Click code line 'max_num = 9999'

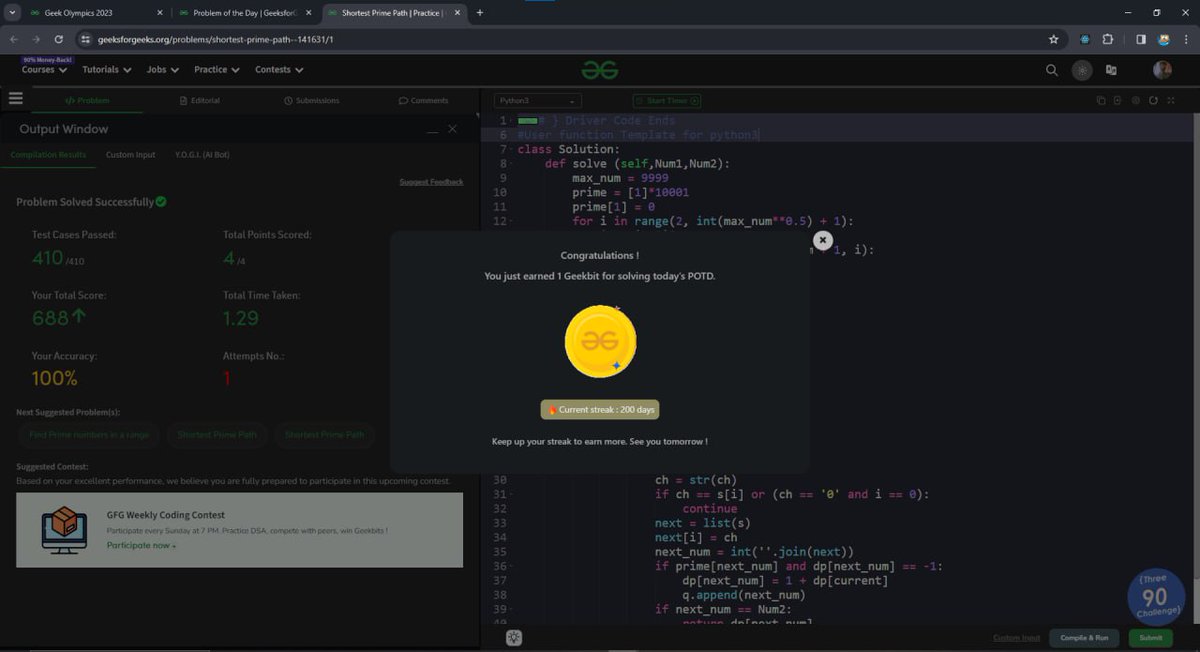[620, 178]
